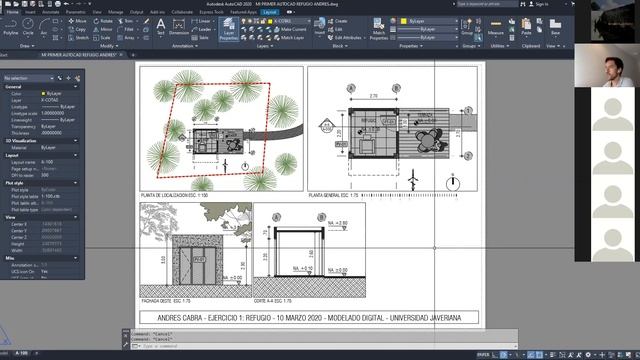
Task: Click Match Layer button
Action: [x=289, y=38]
